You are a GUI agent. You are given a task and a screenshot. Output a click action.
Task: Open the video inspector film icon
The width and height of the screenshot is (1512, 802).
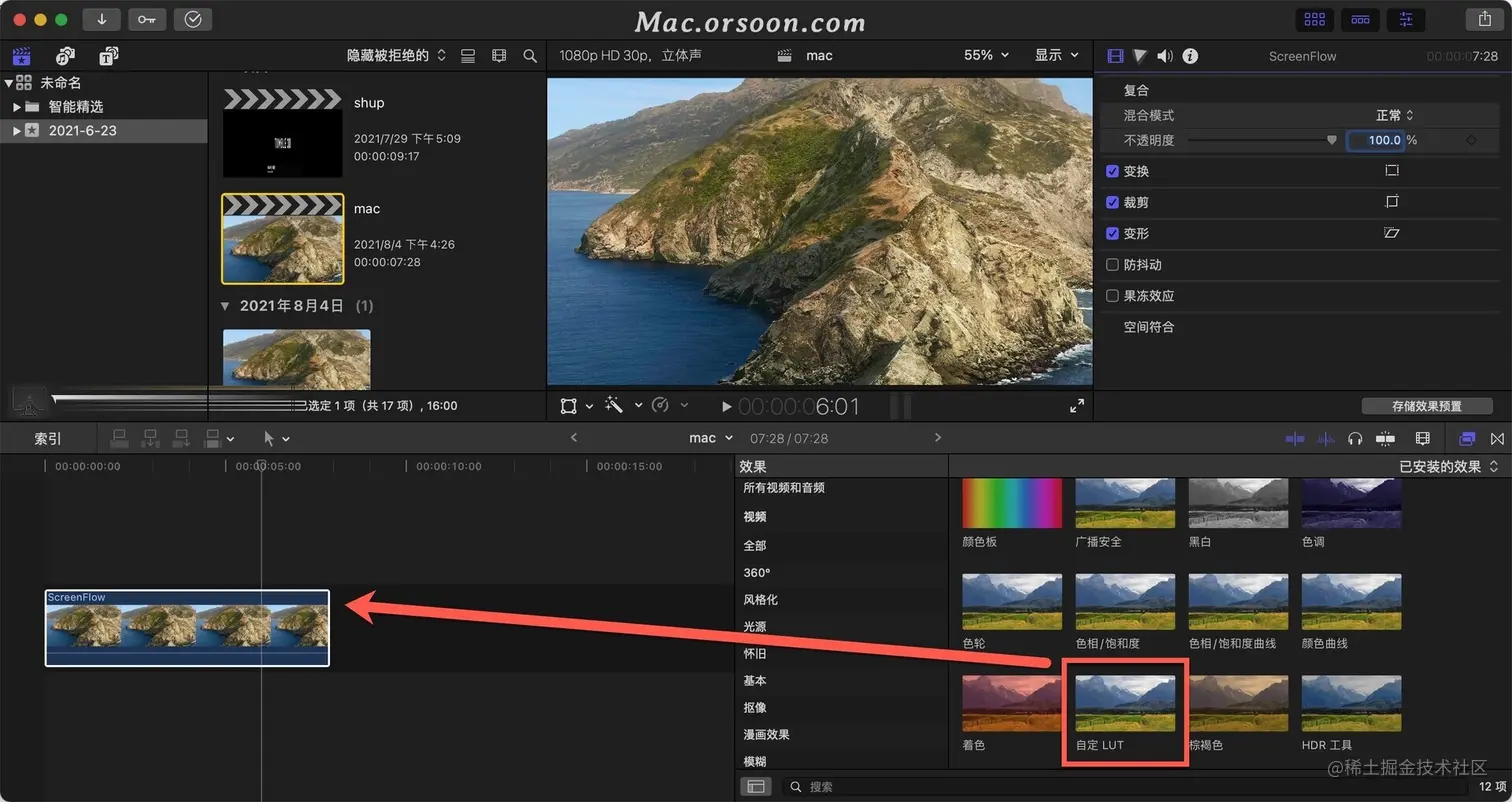(1115, 56)
